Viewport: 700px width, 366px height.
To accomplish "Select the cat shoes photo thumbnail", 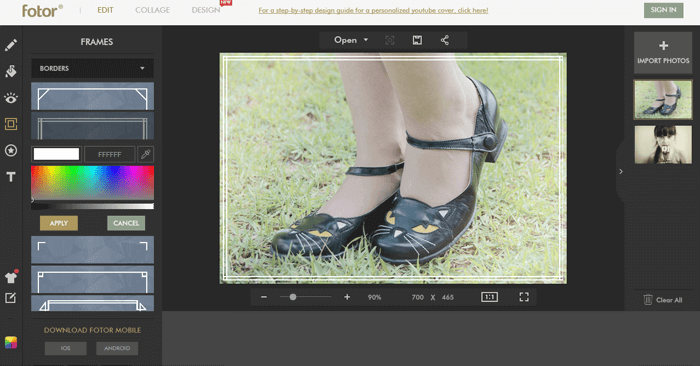I will click(663, 100).
